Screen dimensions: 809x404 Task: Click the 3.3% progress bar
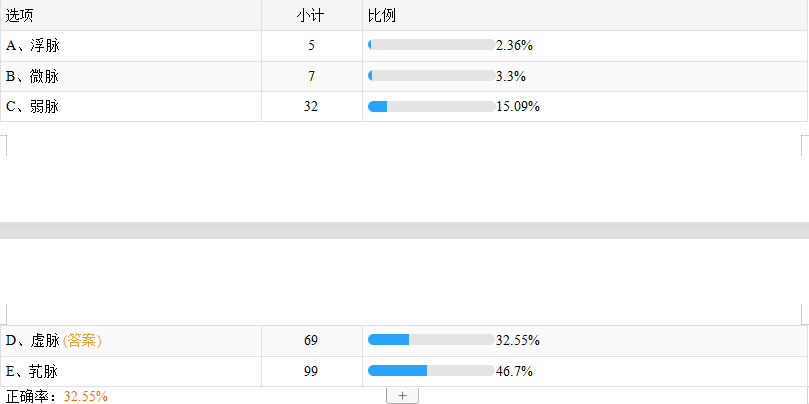pyautogui.click(x=431, y=76)
